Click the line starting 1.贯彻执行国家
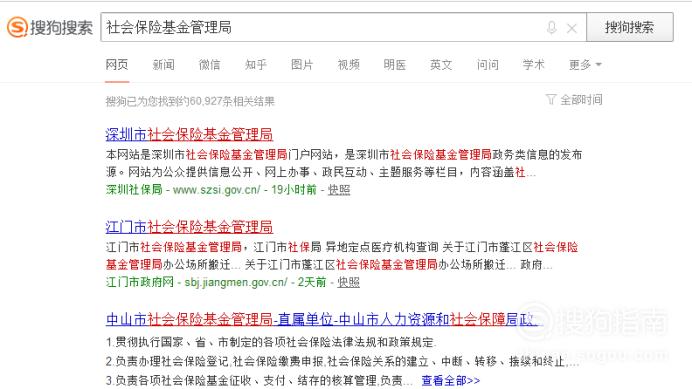Image resolution: width=692 pixels, height=389 pixels. coord(271,342)
